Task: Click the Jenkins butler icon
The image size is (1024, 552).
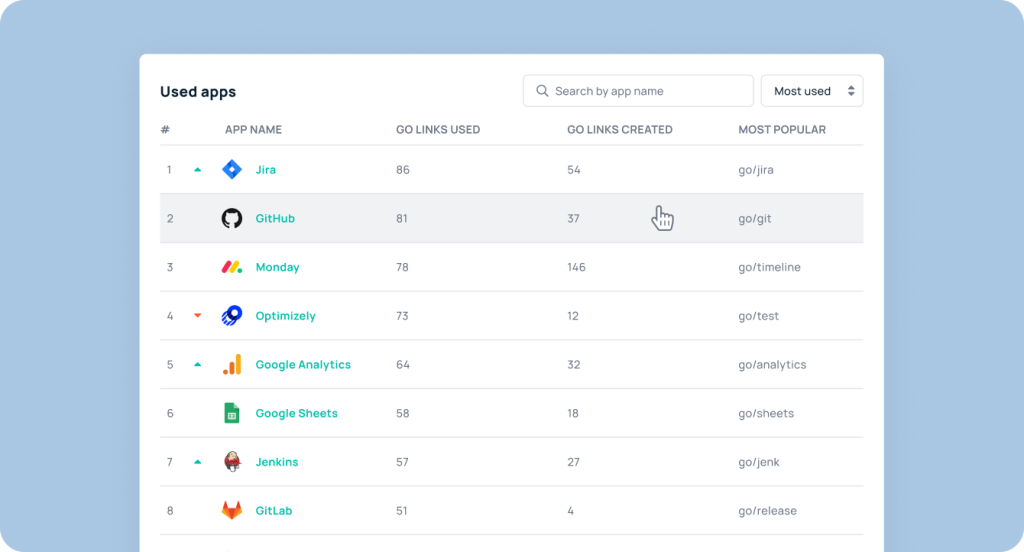Action: pyautogui.click(x=232, y=462)
